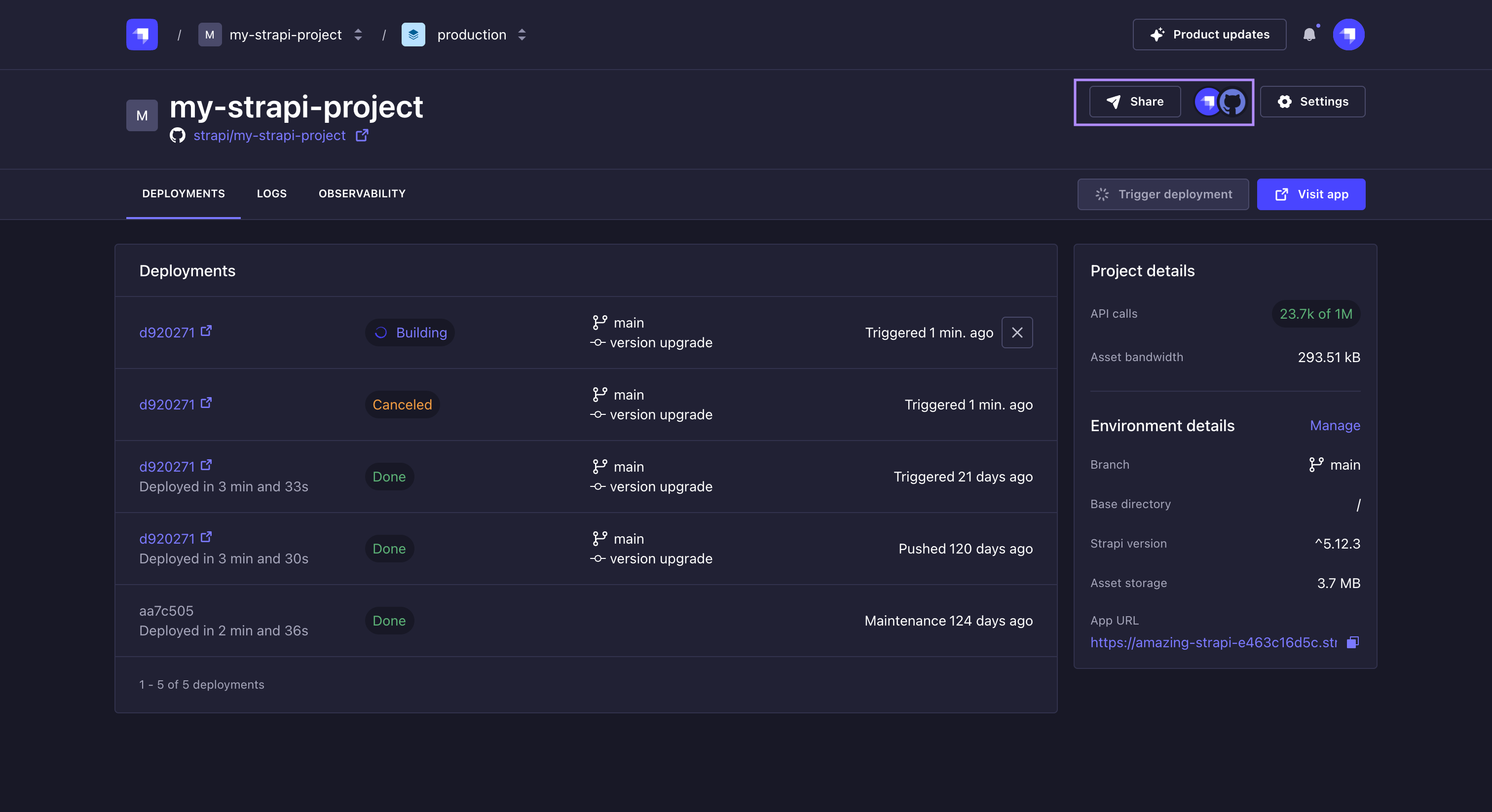This screenshot has width=1492, height=812.
Task: Click Trigger deployment
Action: [x=1163, y=194]
